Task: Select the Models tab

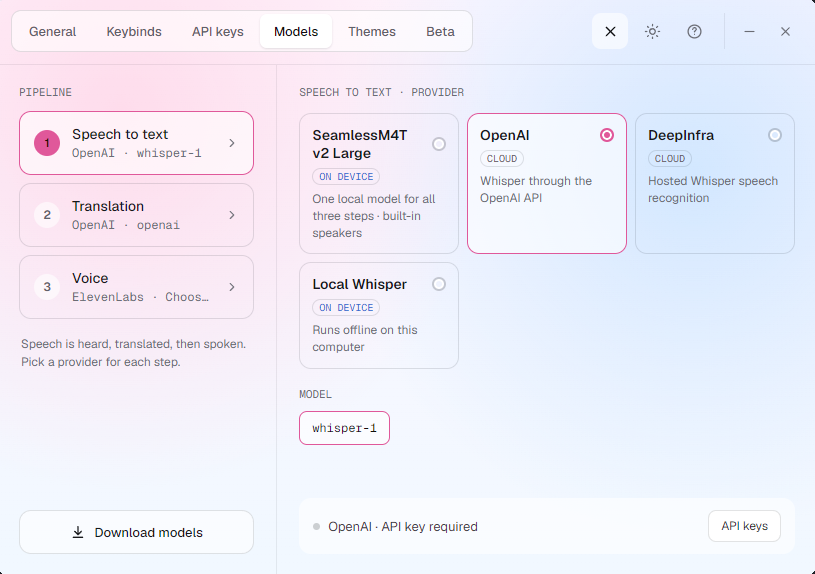Action: pos(296,32)
